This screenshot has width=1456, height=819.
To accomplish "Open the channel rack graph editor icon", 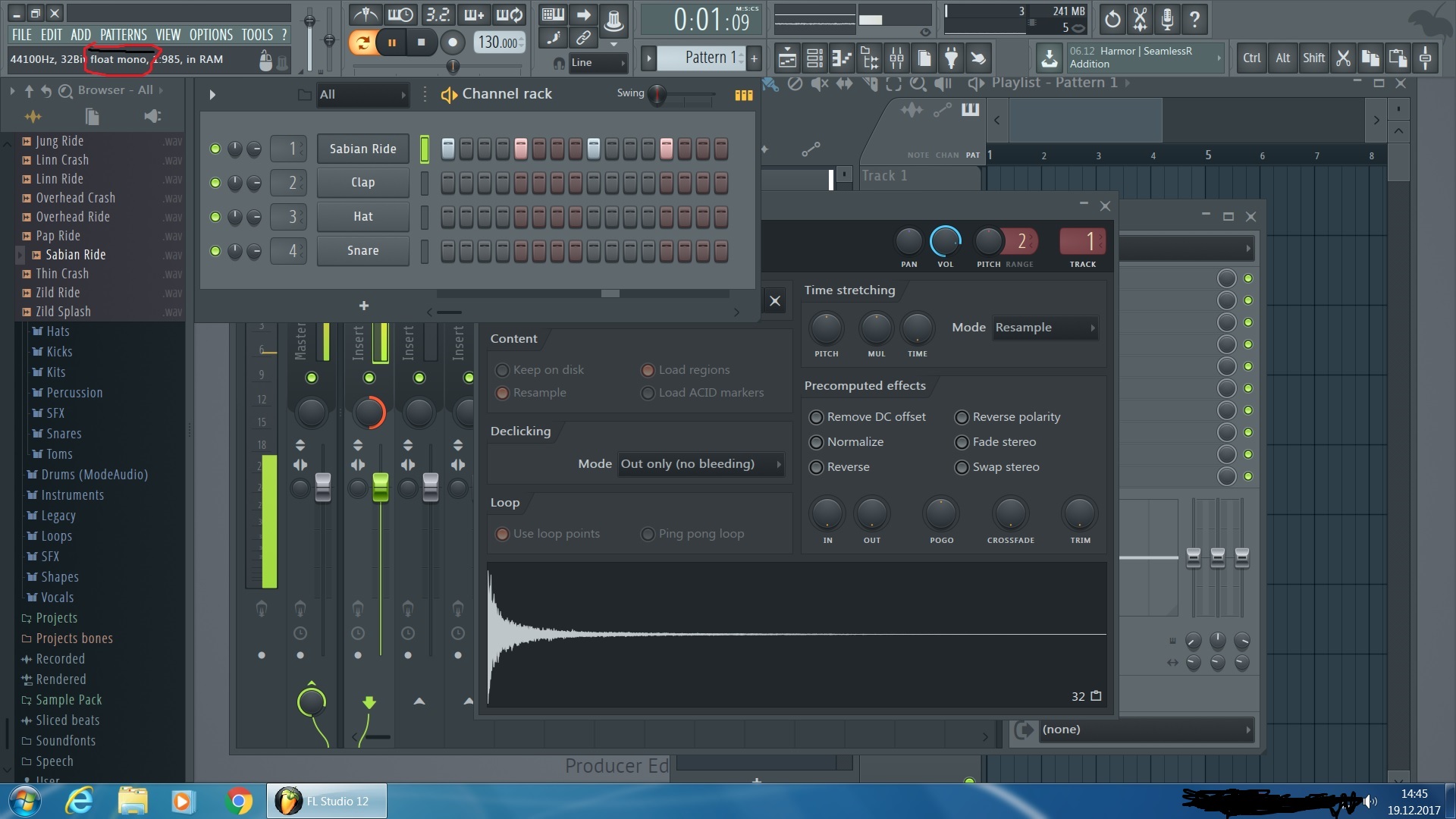I will (x=743, y=95).
